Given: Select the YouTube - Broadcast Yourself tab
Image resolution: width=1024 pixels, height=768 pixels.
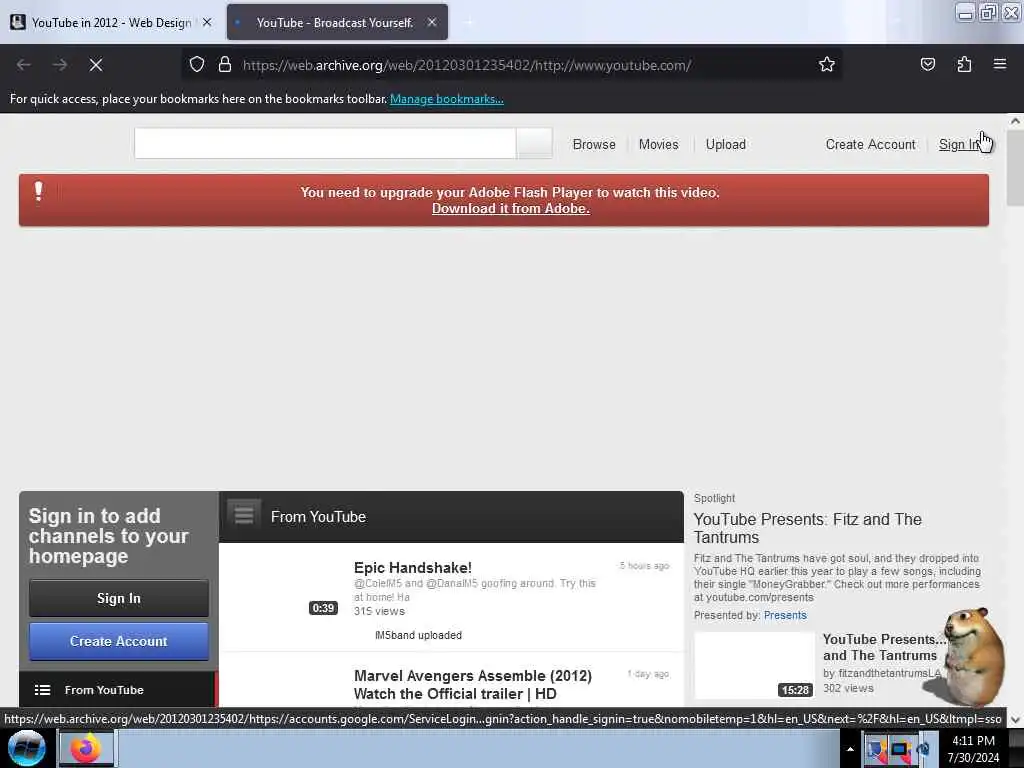Looking at the screenshot, I should pyautogui.click(x=337, y=23).
